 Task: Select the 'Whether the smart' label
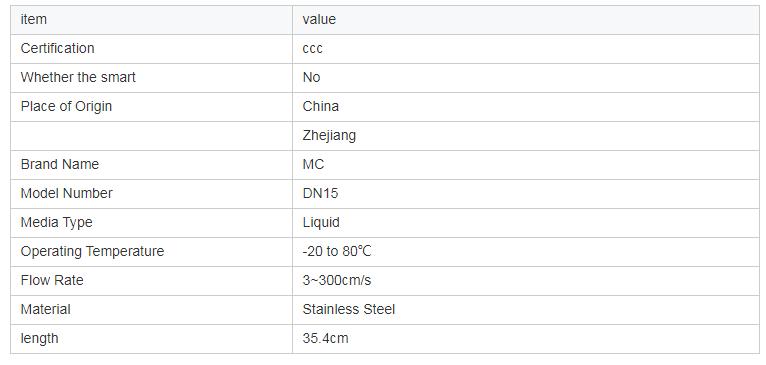78,78
